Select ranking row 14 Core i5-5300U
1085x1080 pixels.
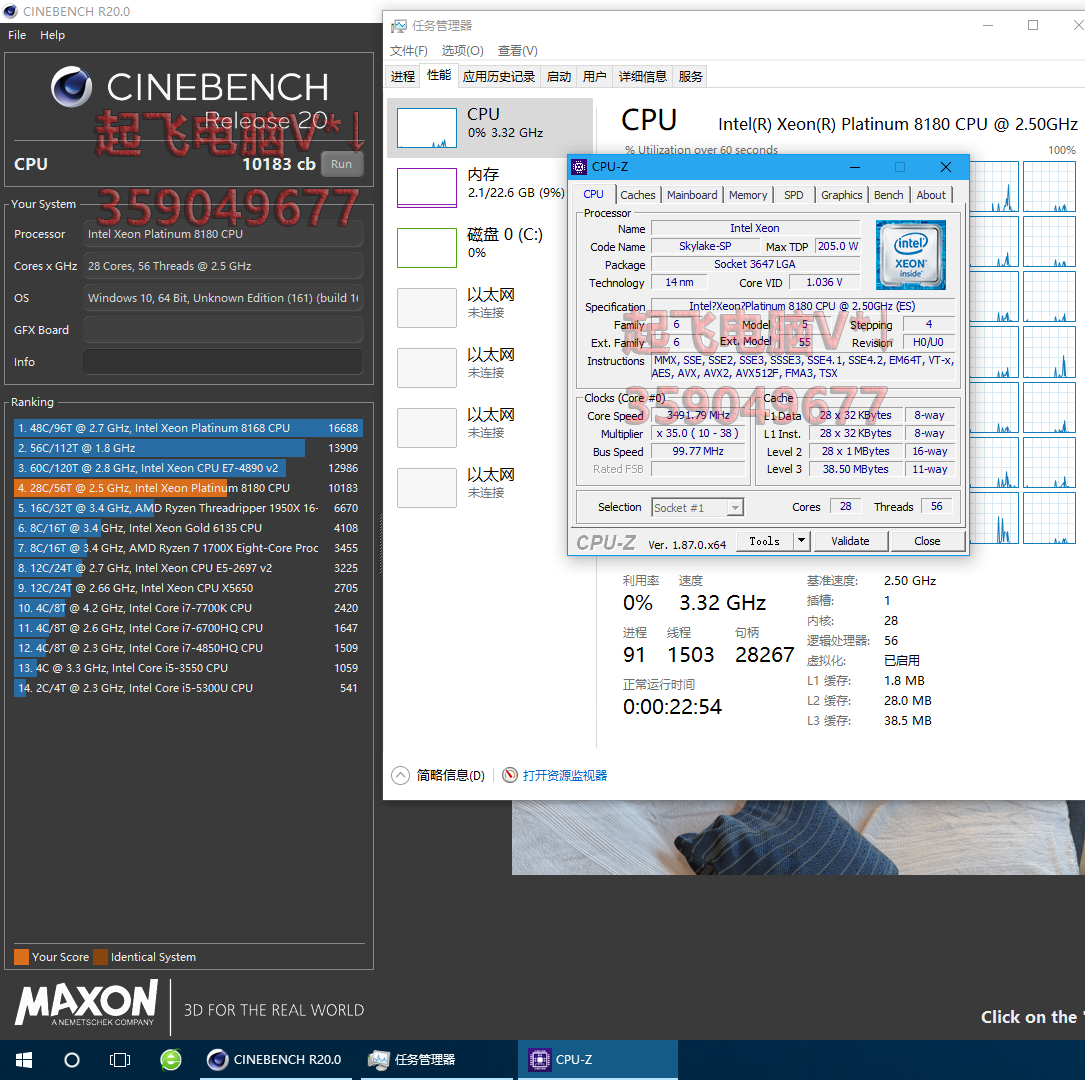click(188, 688)
